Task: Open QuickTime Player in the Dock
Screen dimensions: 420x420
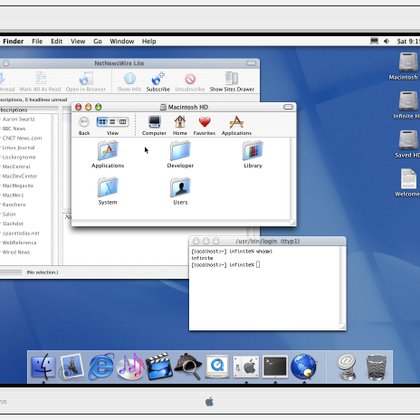Action: 217,367
